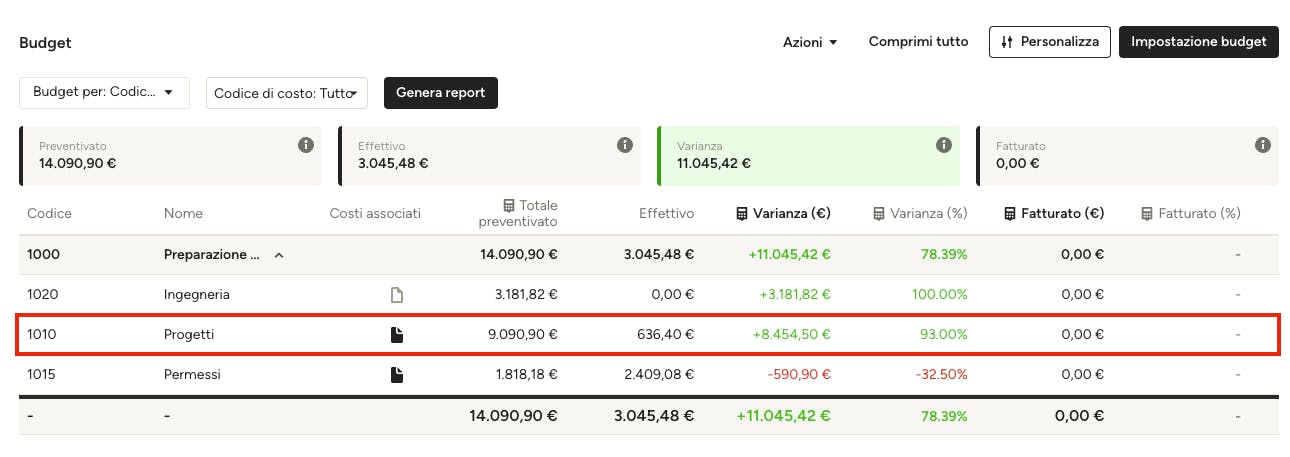This screenshot has height=457, width=1290.
Task: Click 100.00% variance percentage
Action: point(939,295)
